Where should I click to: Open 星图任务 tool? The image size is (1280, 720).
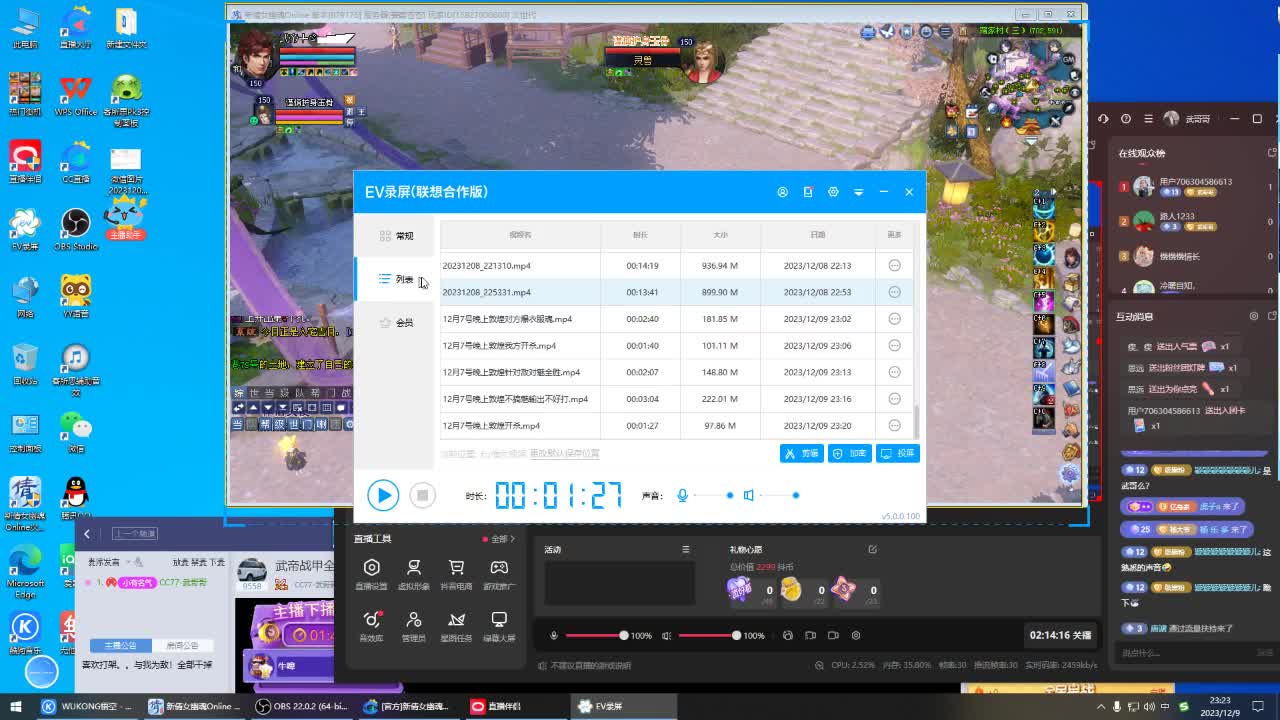[456, 626]
